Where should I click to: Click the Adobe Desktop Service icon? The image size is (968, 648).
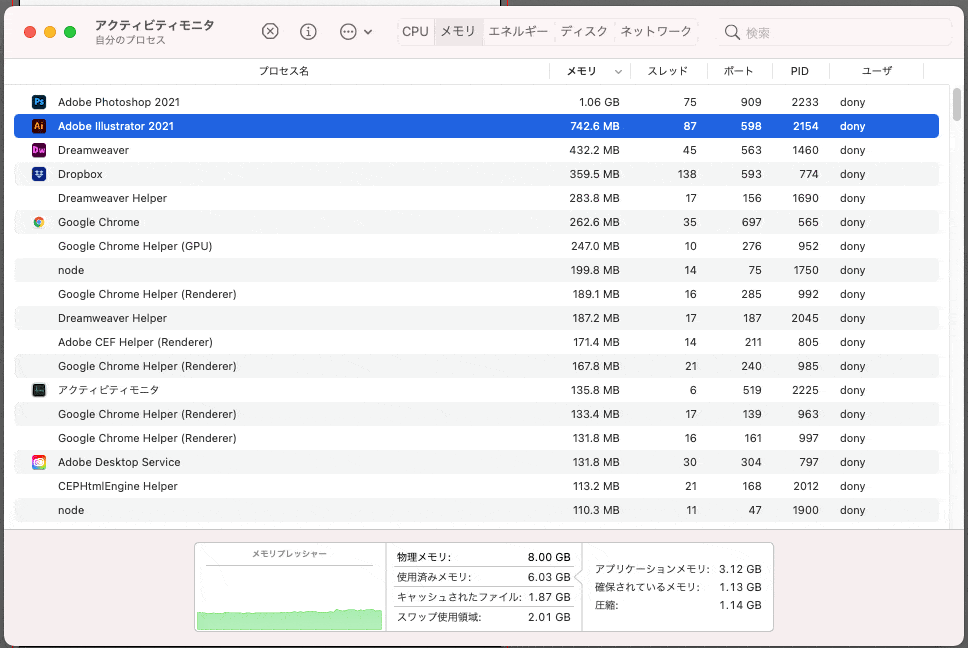pyautogui.click(x=39, y=462)
